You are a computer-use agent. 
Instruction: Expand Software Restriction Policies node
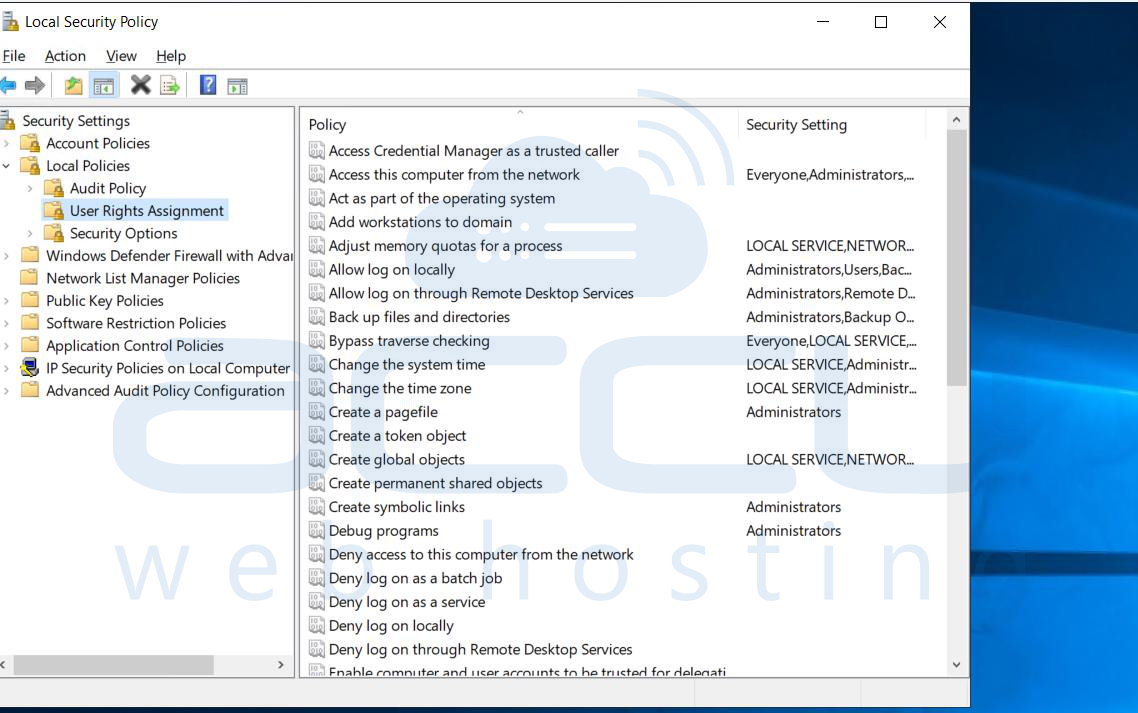pyautogui.click(x=7, y=324)
